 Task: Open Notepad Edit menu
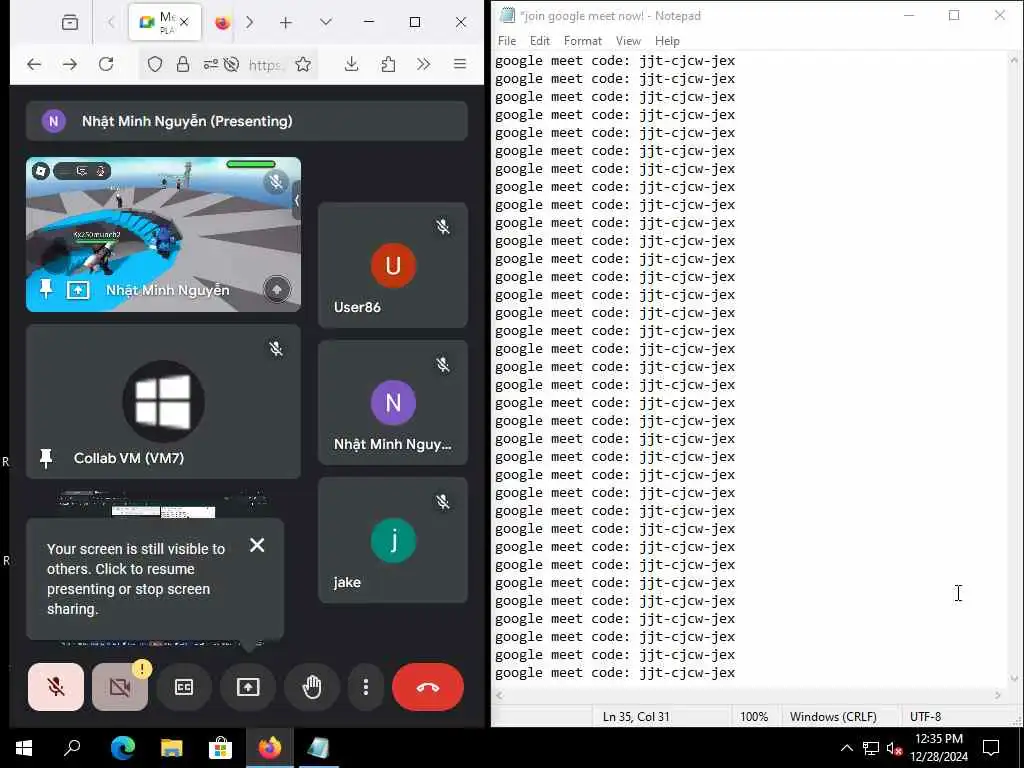pyautogui.click(x=539, y=40)
